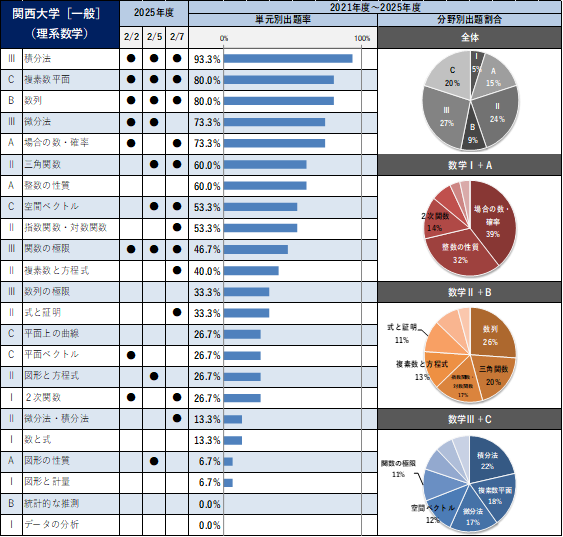Click the 統計的な推測 row label
Viewport: 563px width, 537px height.
click(x=52, y=504)
